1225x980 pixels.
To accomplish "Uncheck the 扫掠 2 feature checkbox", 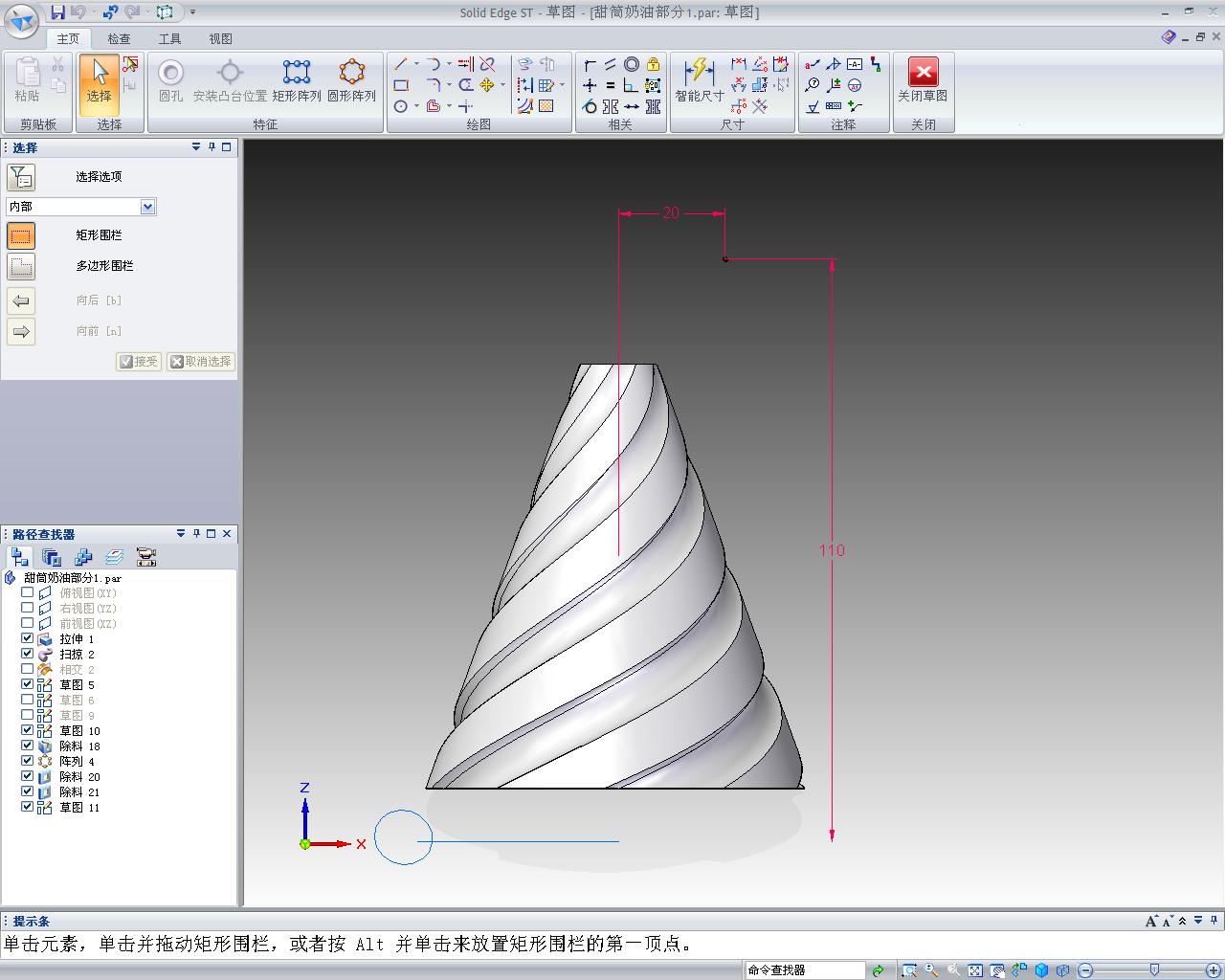I will pyautogui.click(x=28, y=654).
